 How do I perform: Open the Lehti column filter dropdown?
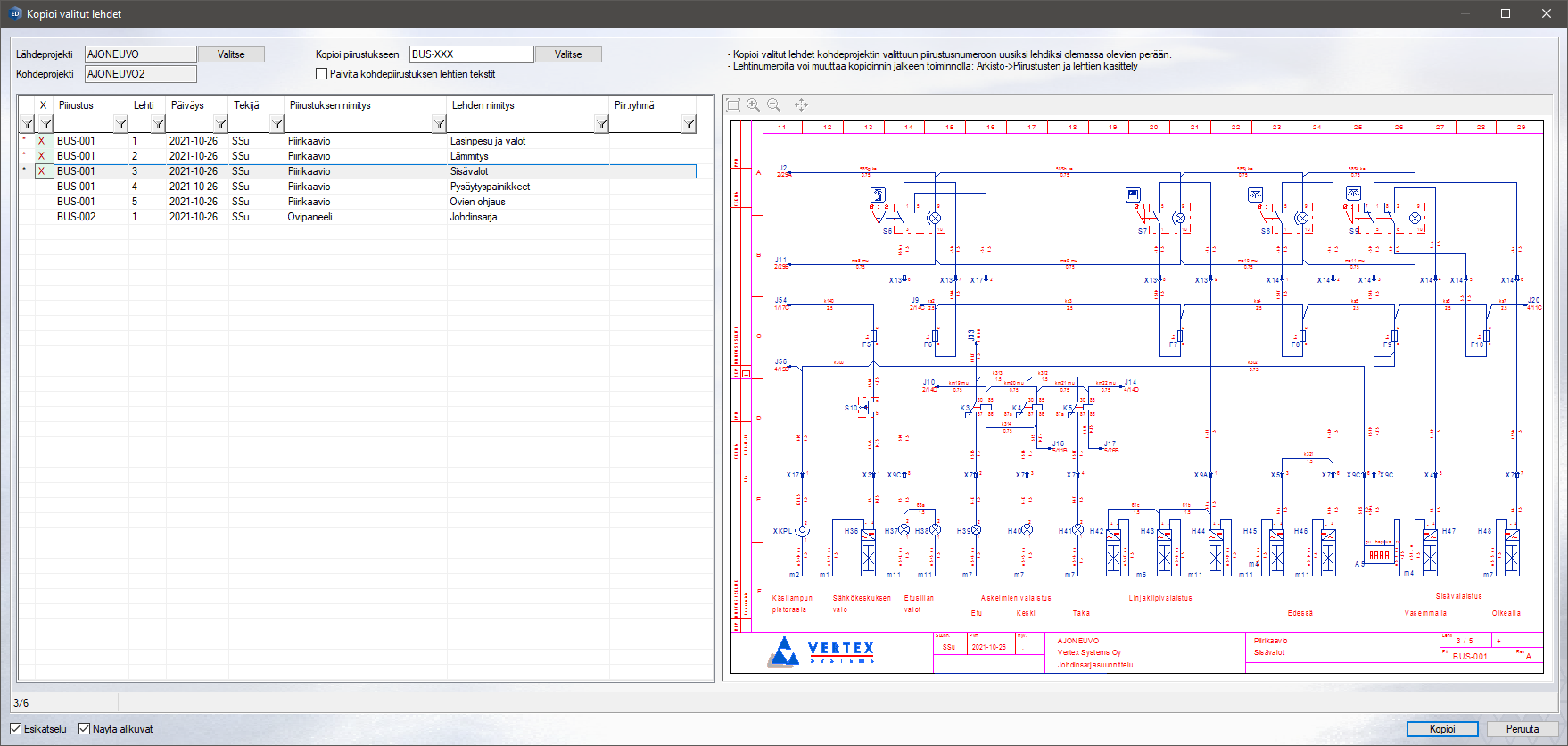coord(158,124)
